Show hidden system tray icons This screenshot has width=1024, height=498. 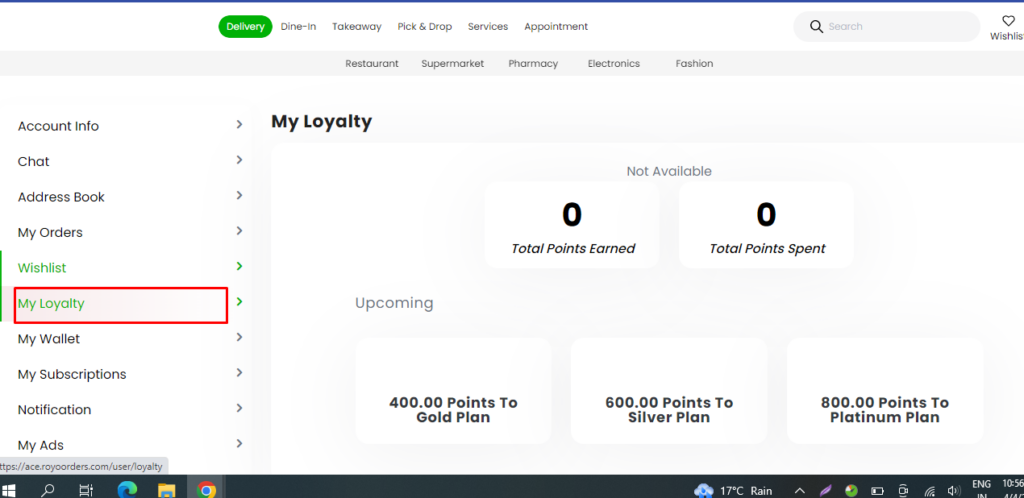799,491
